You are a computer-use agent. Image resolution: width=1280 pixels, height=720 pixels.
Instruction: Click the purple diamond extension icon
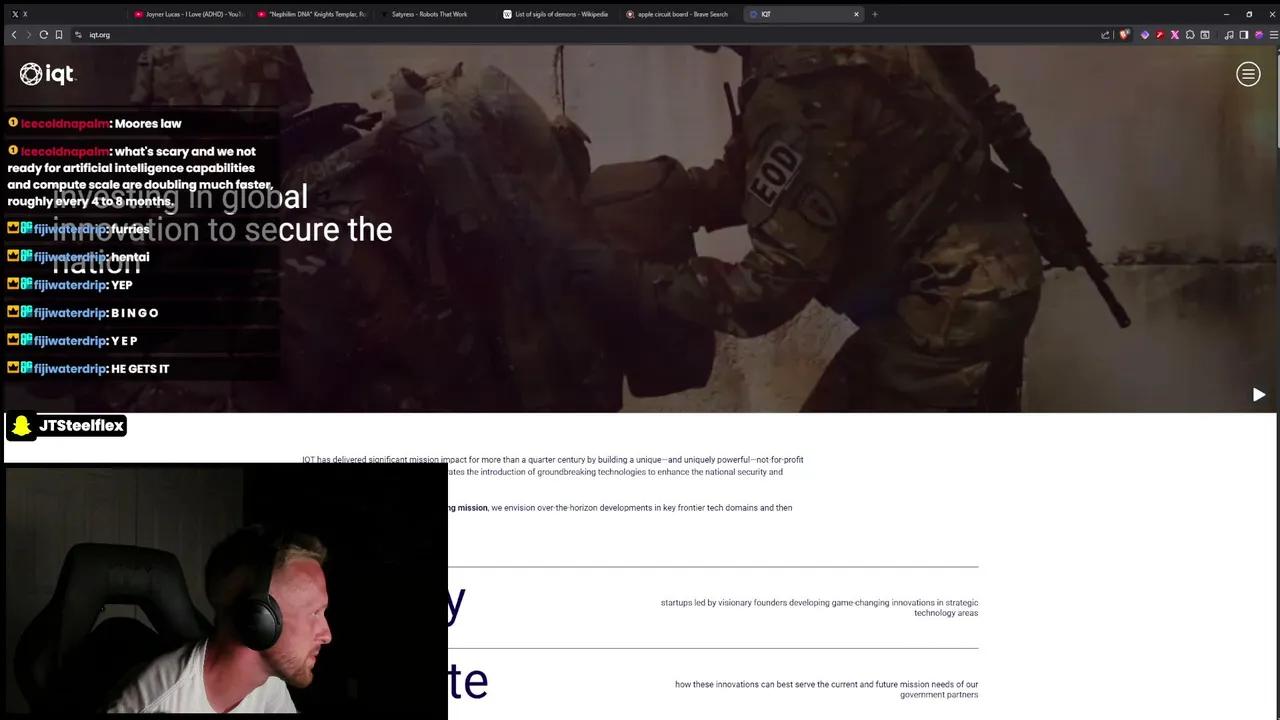click(x=1145, y=35)
